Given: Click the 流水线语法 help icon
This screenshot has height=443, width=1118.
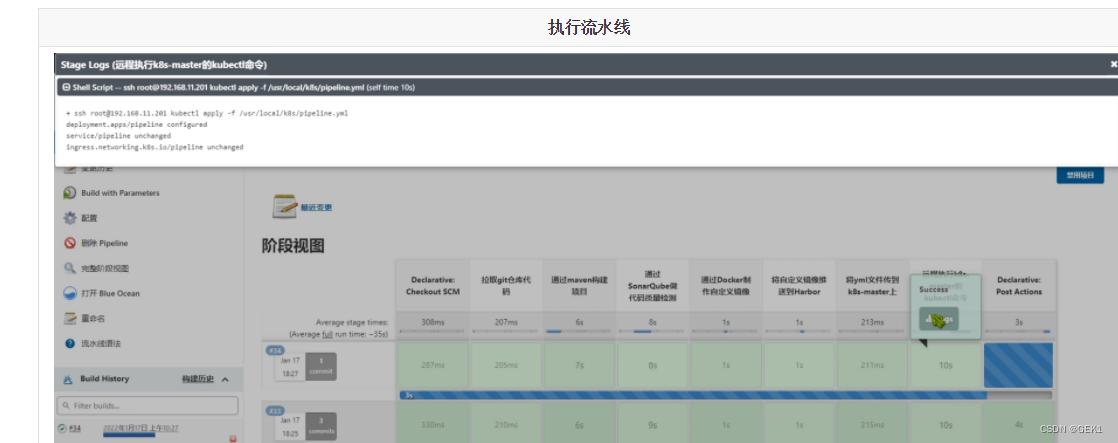Looking at the screenshot, I should click(69, 343).
